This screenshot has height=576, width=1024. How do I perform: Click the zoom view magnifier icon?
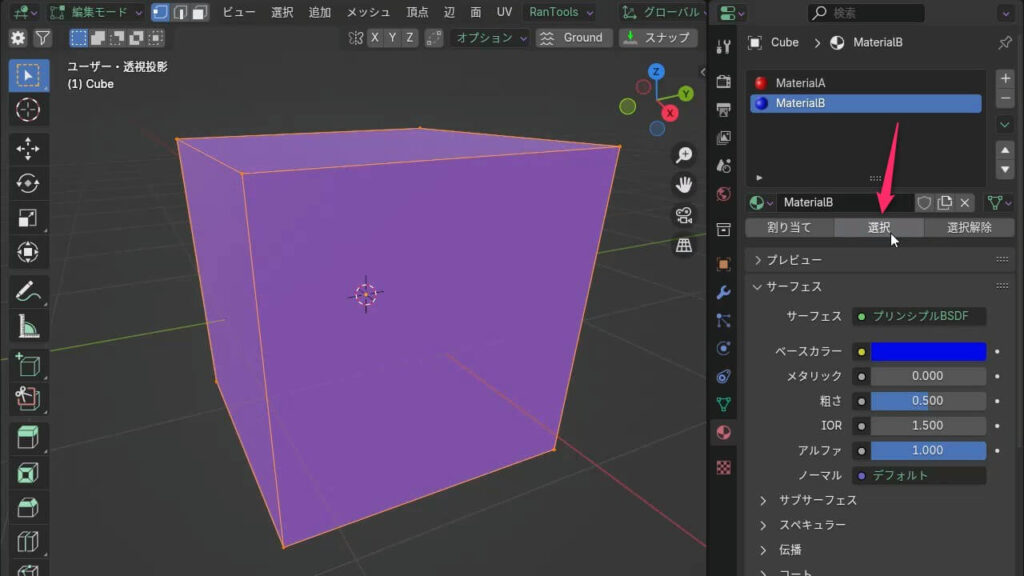click(x=684, y=155)
